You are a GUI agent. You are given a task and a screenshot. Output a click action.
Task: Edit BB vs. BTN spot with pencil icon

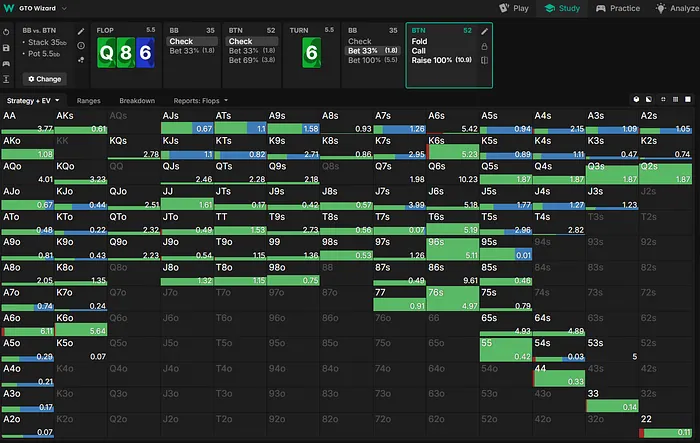click(81, 31)
